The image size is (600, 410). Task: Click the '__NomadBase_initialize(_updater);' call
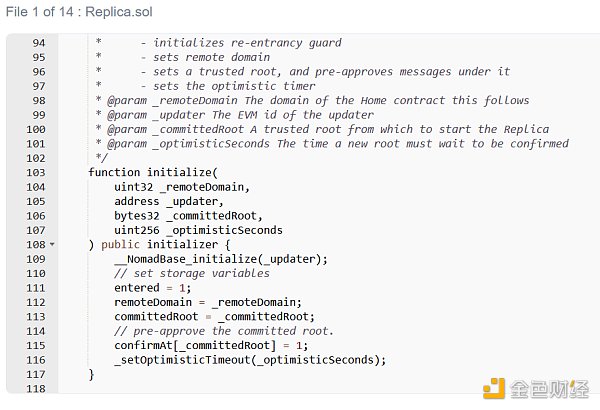click(221, 259)
